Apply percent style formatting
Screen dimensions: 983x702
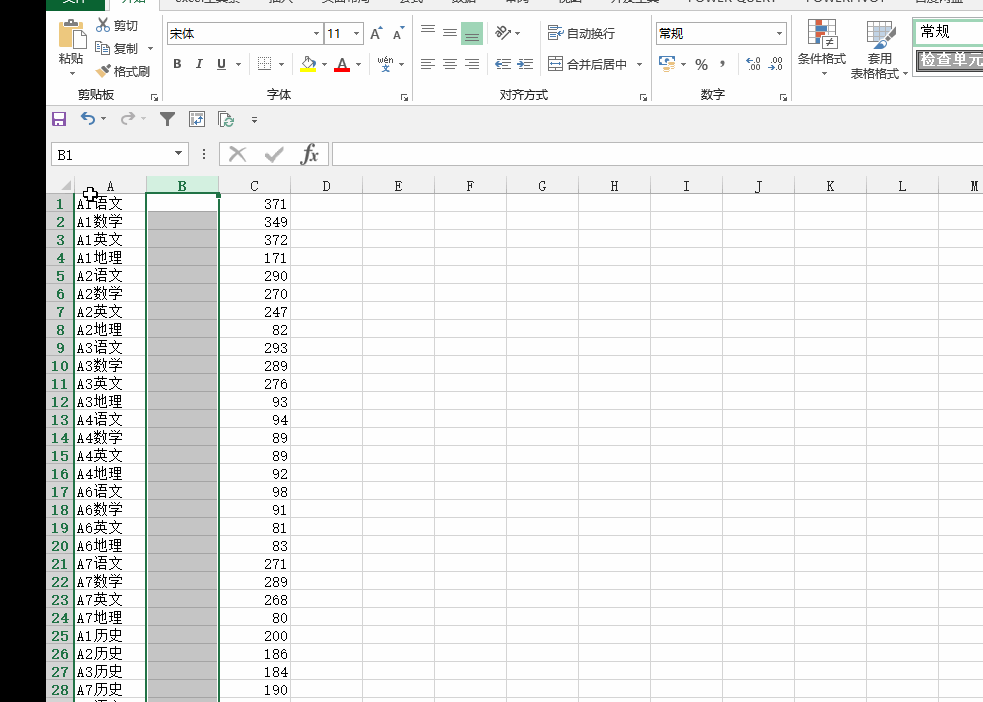pos(702,65)
